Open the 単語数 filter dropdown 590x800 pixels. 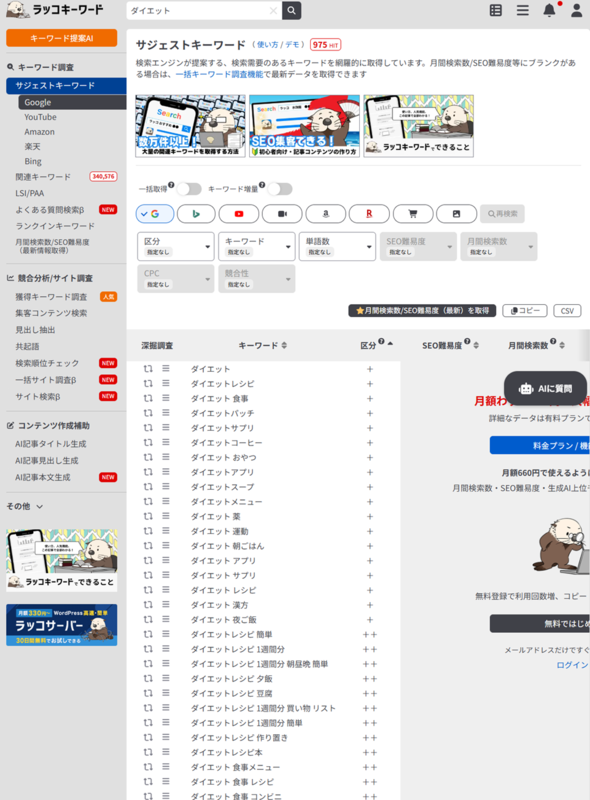pyautogui.click(x=337, y=246)
